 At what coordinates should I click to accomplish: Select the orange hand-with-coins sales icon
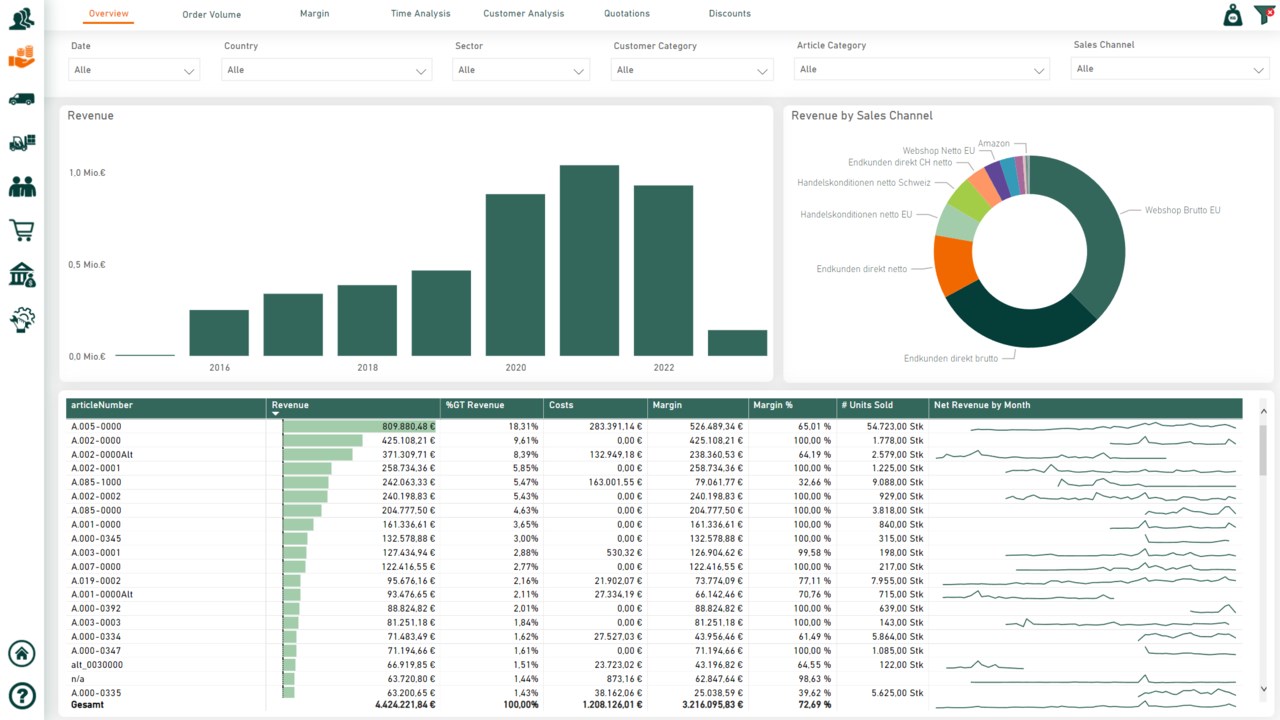(21, 56)
